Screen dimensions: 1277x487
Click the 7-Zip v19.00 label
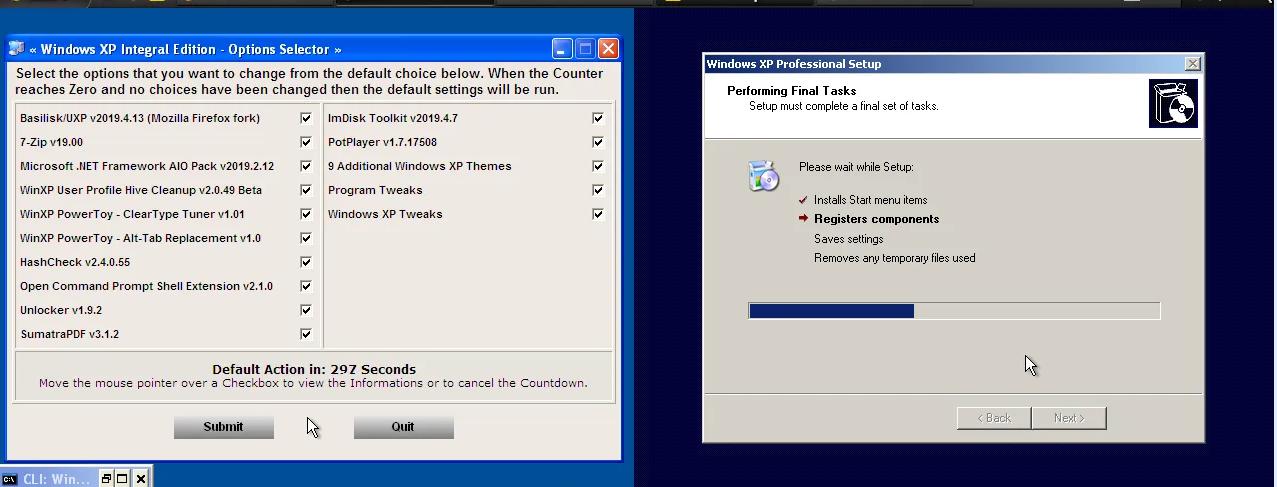click(x=51, y=142)
